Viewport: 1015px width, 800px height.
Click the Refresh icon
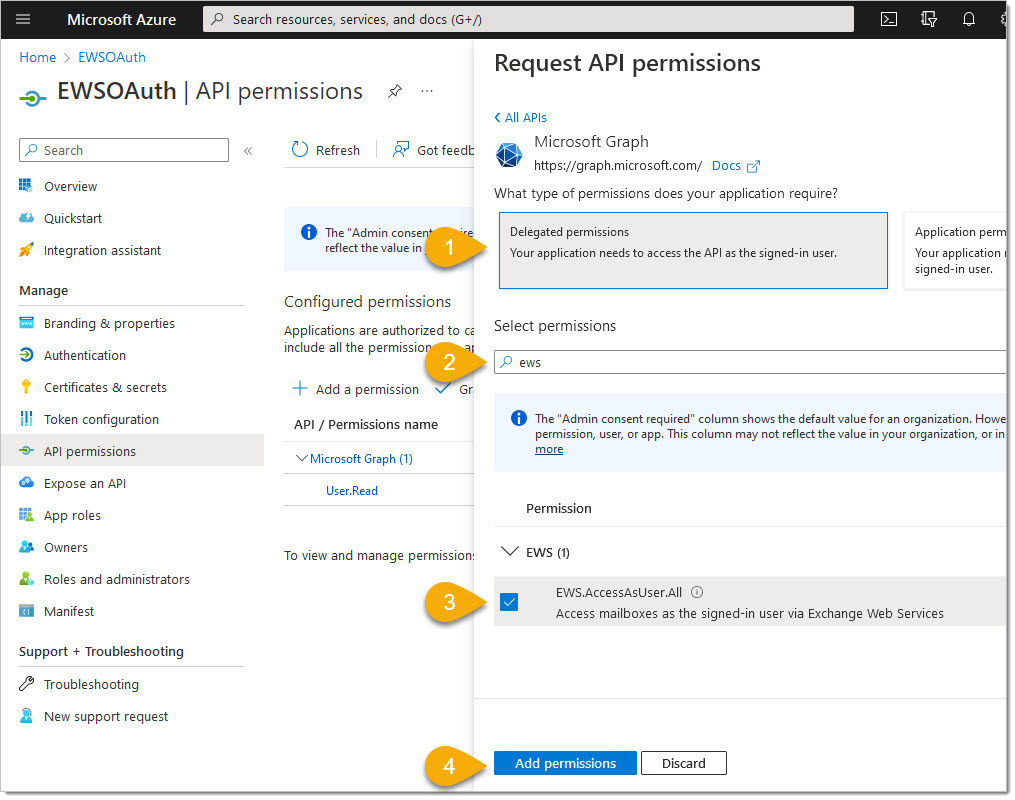click(300, 150)
